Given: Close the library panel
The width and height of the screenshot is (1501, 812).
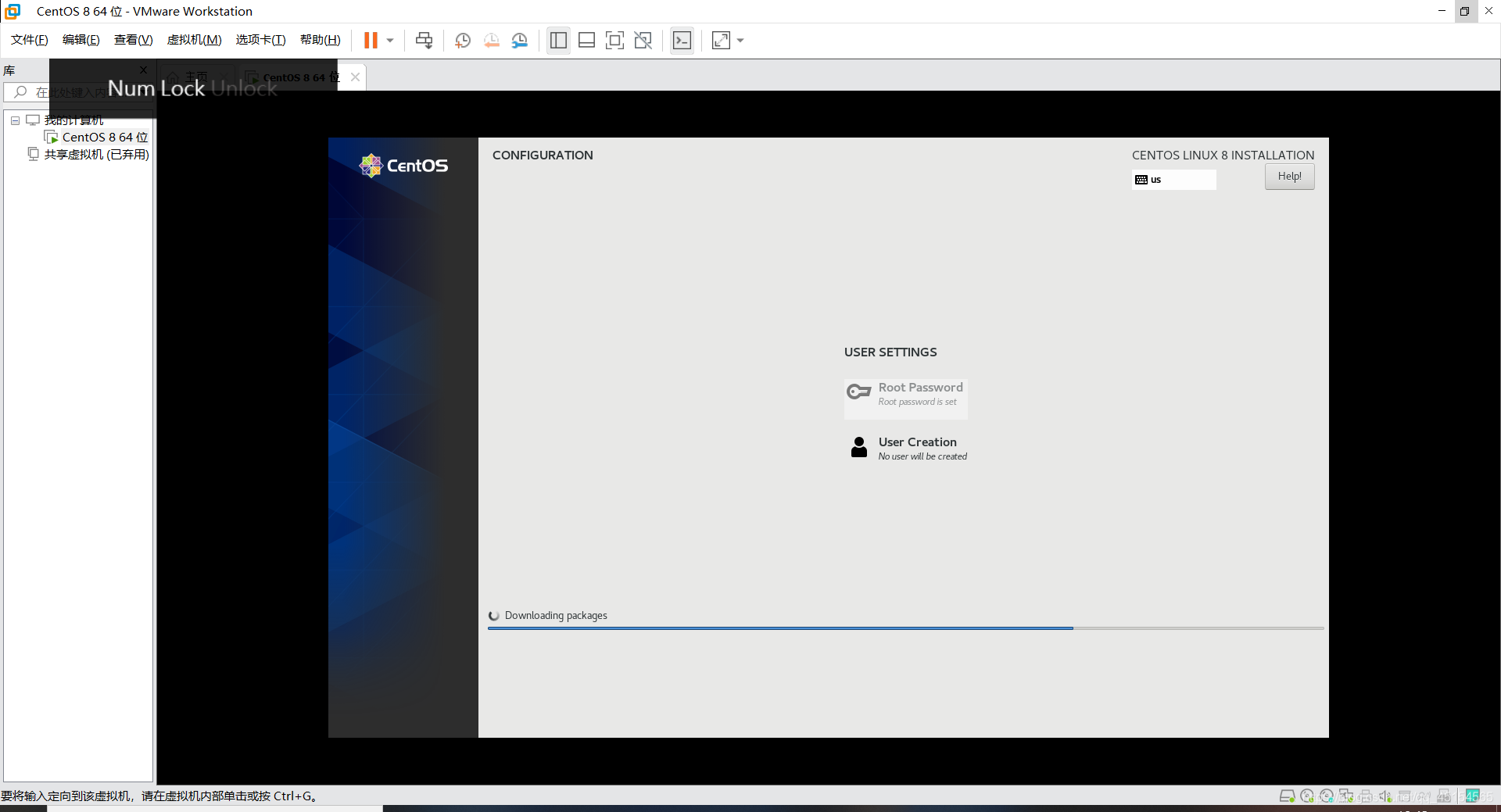Looking at the screenshot, I should [143, 70].
